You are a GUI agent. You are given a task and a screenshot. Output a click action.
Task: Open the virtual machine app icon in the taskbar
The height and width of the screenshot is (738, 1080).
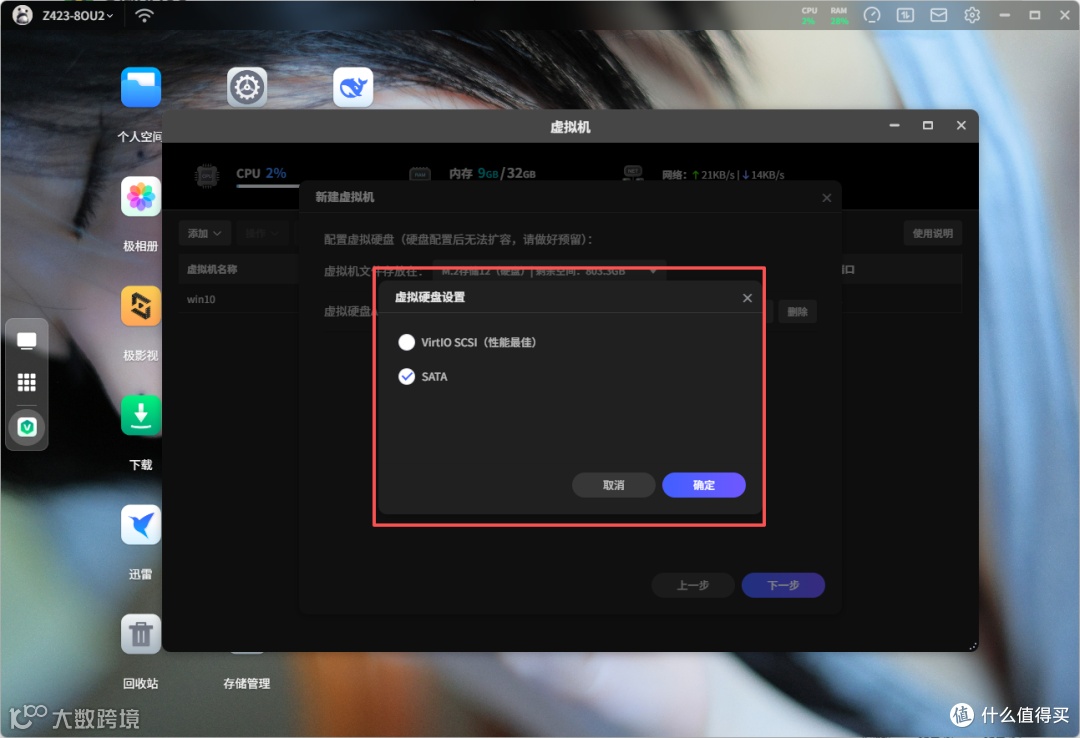[x=27, y=426]
